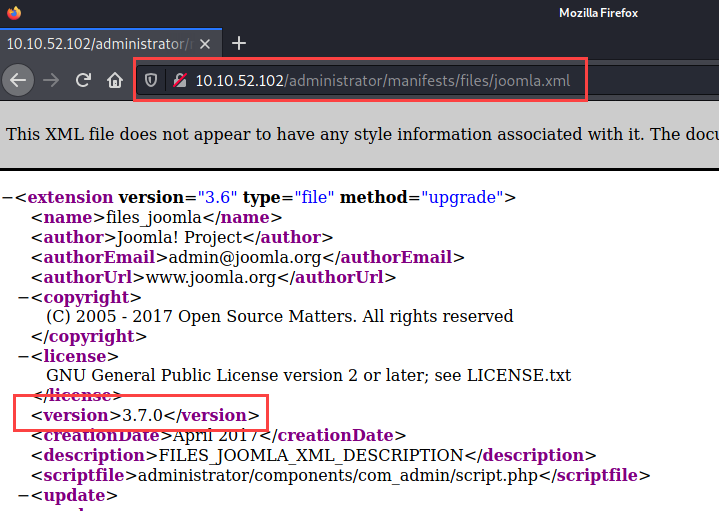Go forward one page
Image resolution: width=719 pixels, height=511 pixels.
click(51, 80)
